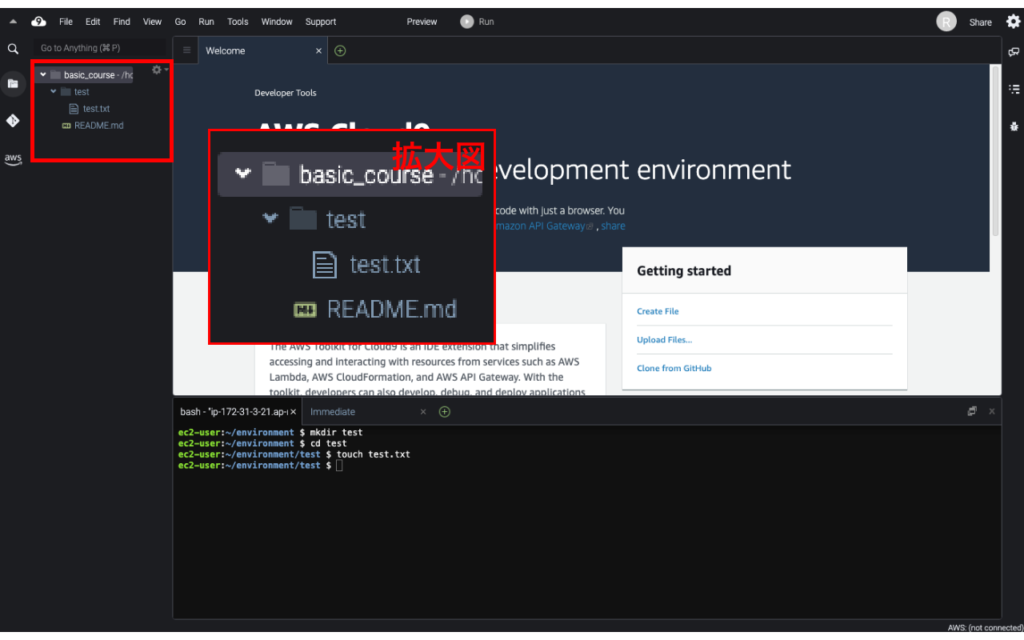The width and height of the screenshot is (1024, 640).
Task: Open the Run menu
Action: pos(206,22)
